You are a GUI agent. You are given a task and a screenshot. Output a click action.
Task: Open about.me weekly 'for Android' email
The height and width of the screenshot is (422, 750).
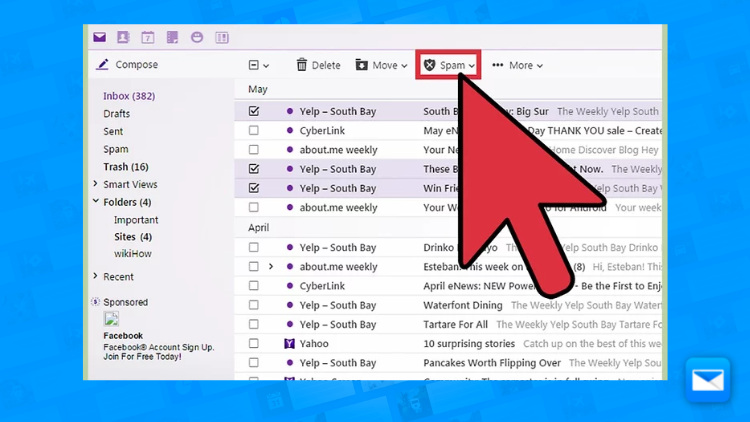coord(448,207)
